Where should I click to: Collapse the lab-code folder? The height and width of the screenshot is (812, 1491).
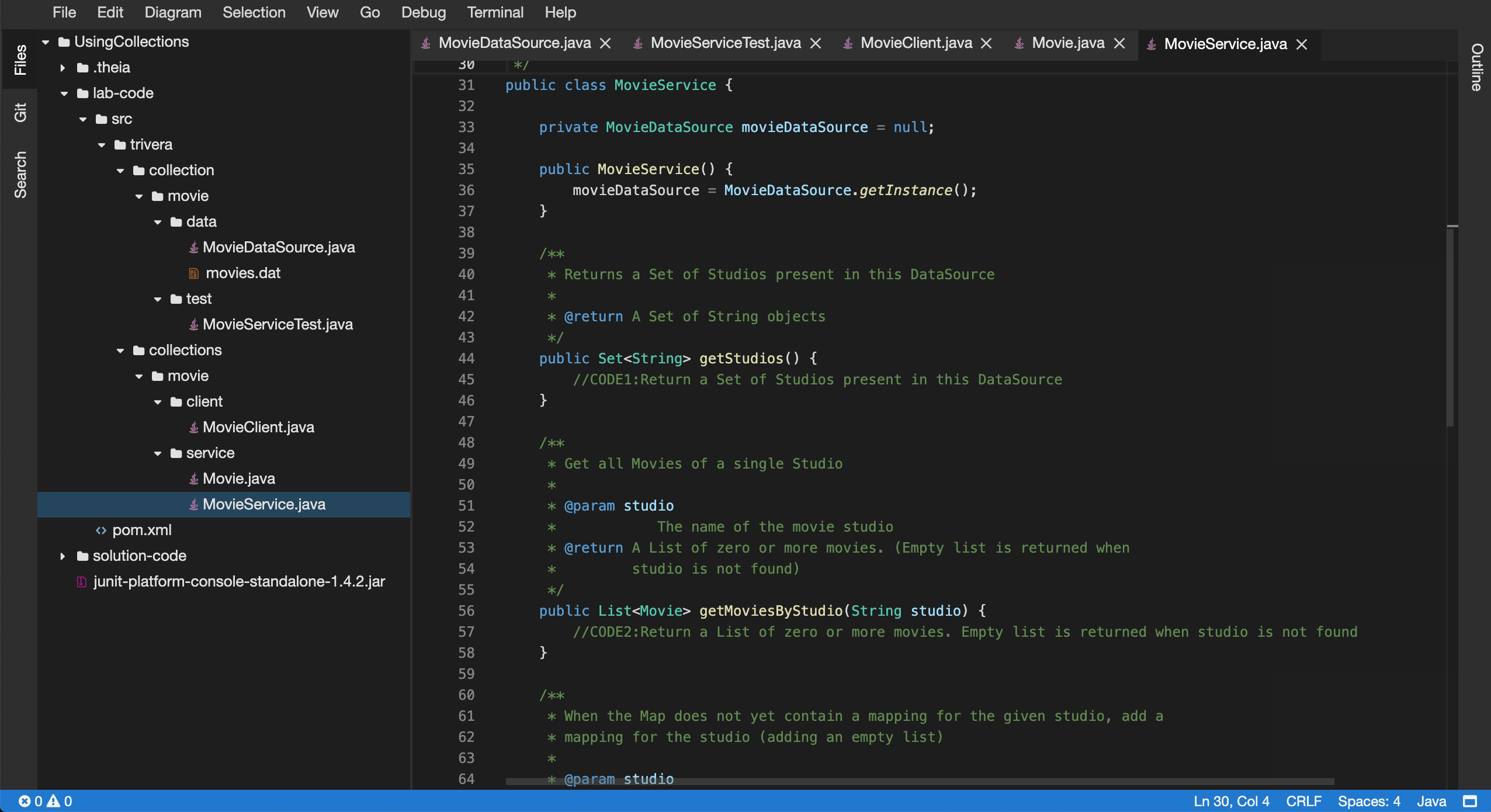click(x=64, y=93)
